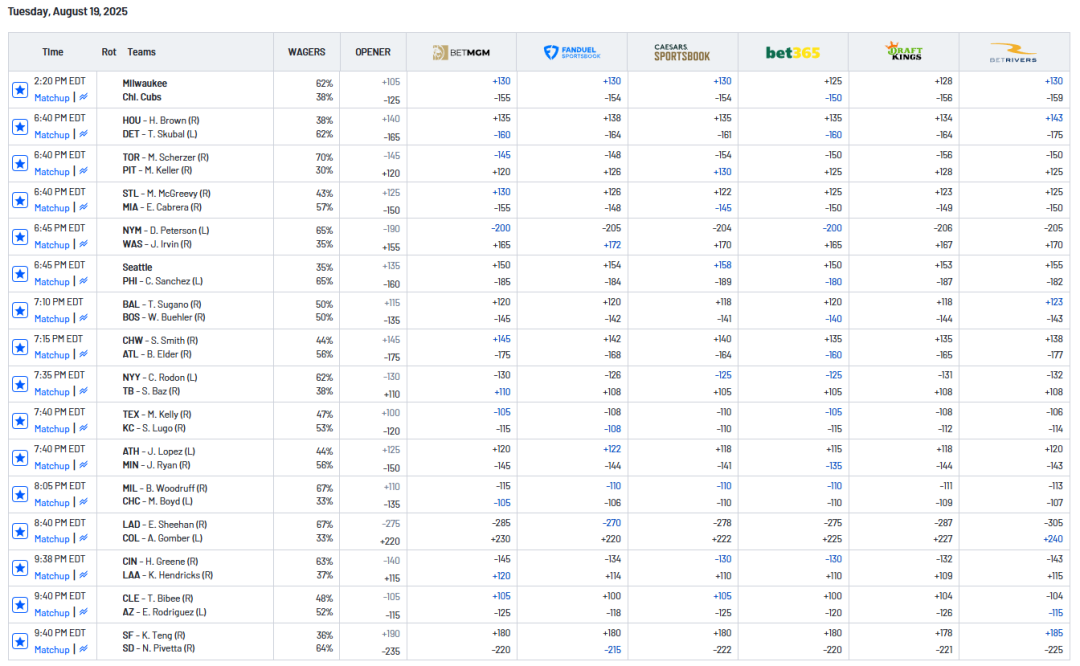Click star icon for CLE vs AZ game
Screen dimensions: 1080x666
[x=20, y=605]
